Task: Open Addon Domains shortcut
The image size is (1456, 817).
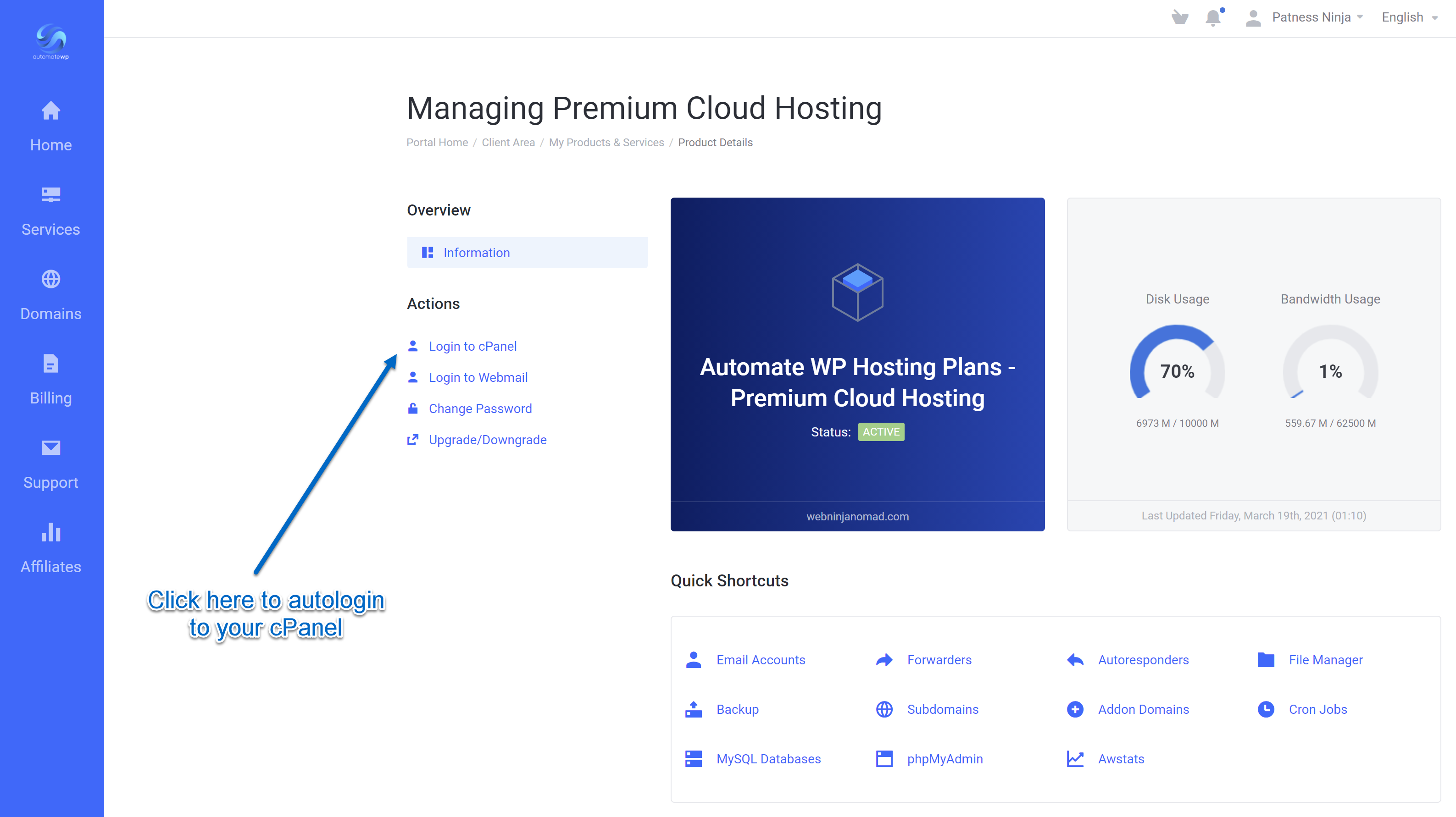Action: [x=1144, y=709]
